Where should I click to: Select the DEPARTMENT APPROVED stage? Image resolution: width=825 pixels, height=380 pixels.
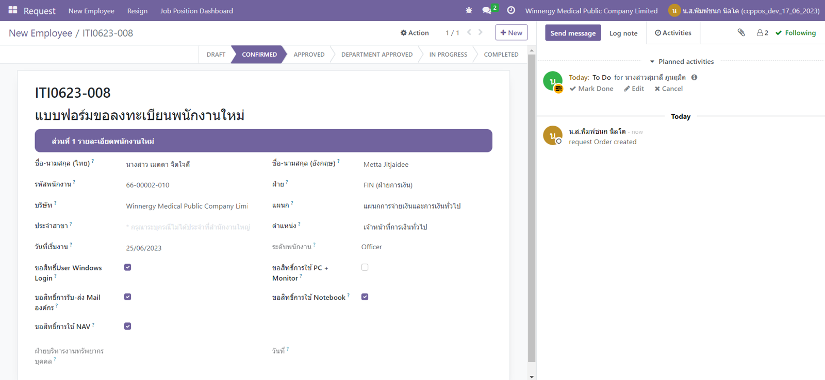(377, 54)
